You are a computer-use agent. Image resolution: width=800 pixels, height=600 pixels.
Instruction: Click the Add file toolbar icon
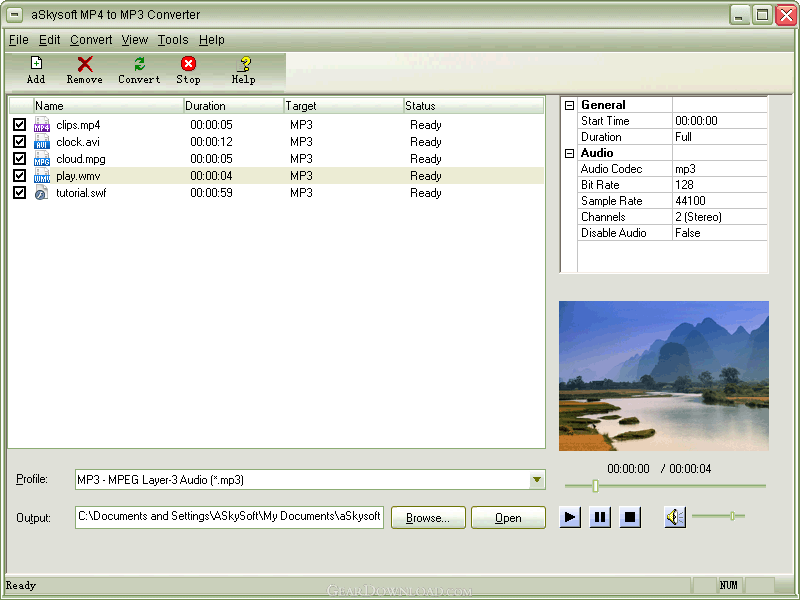36,70
